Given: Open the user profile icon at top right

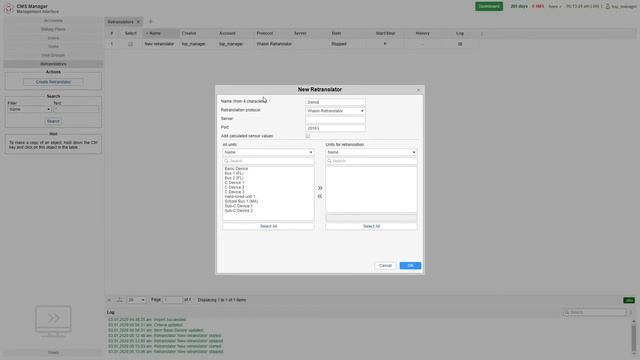Looking at the screenshot, I should (607, 7).
